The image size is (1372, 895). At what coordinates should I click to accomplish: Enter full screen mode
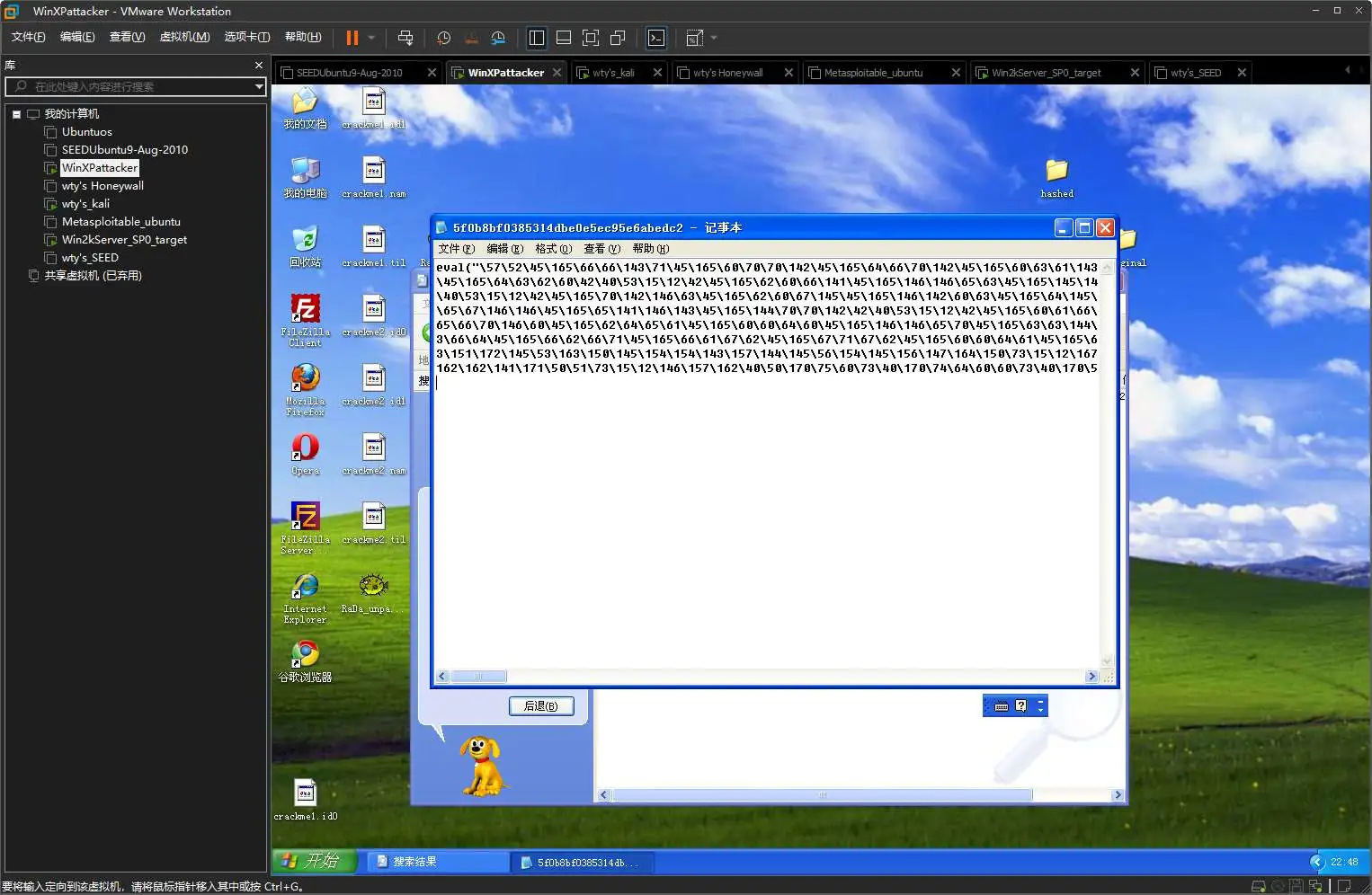click(x=591, y=38)
